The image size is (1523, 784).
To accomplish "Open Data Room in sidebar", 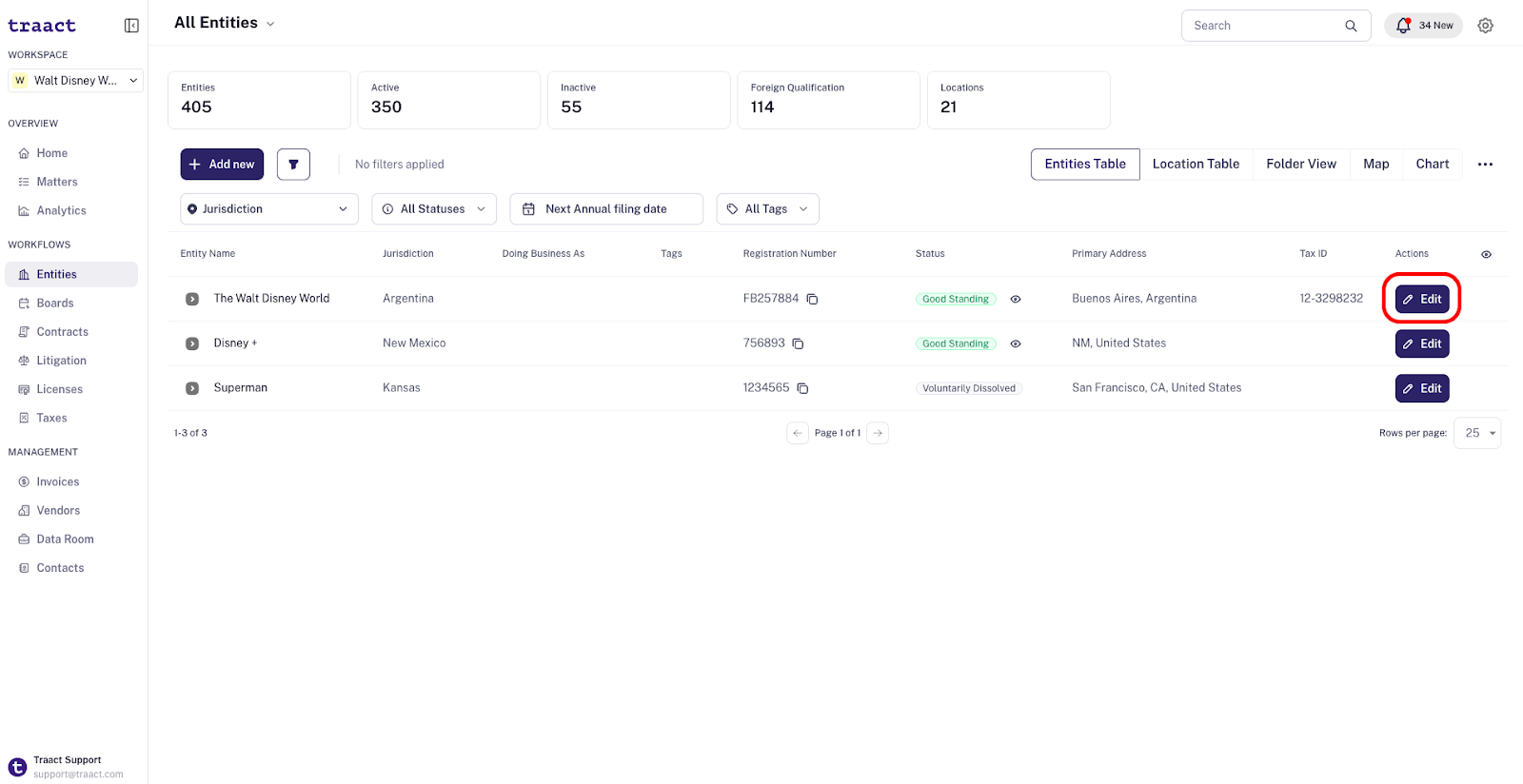I will [x=71, y=539].
